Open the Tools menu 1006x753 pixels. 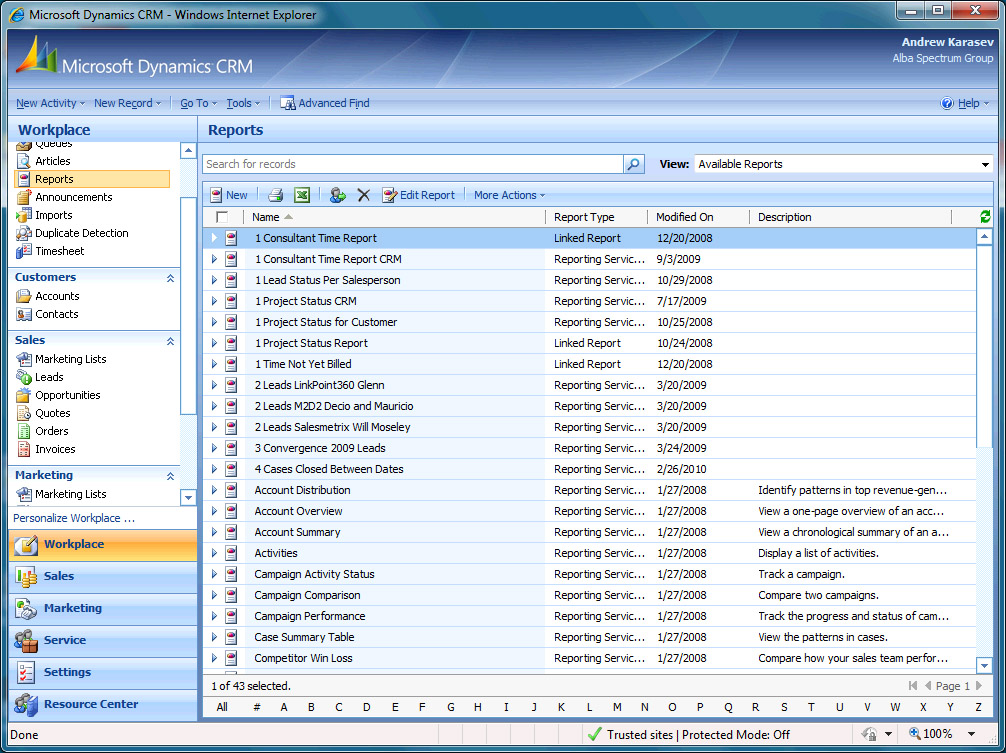point(243,103)
